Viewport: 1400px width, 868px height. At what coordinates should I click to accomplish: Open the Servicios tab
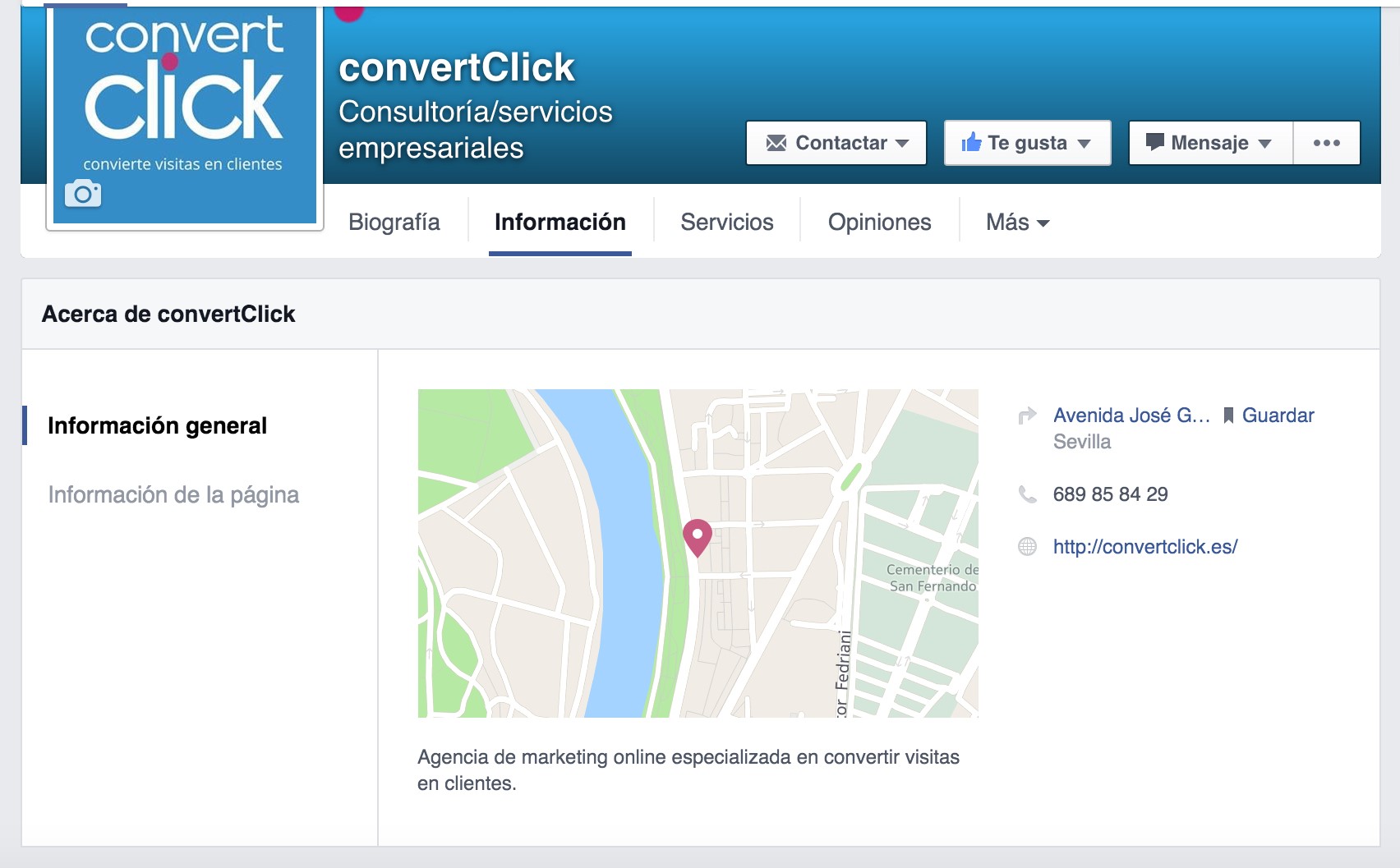point(727,222)
